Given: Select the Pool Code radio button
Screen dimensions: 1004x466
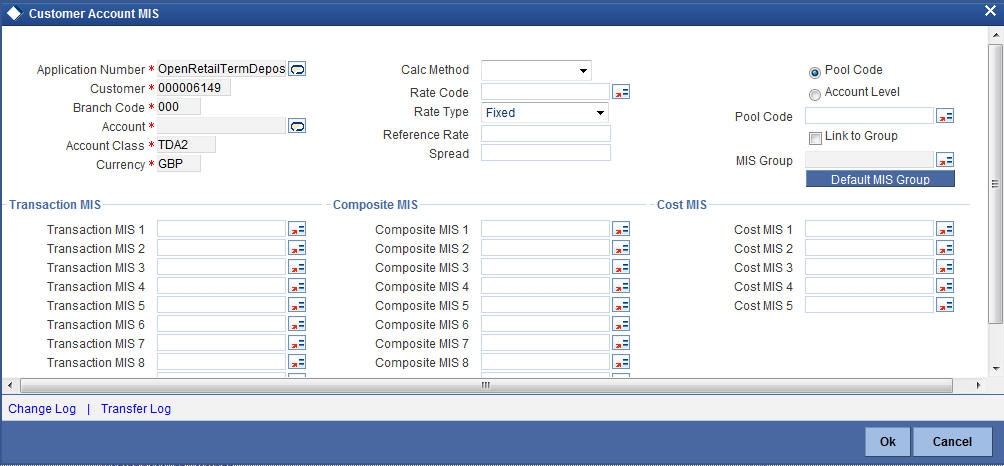Looking at the screenshot, I should click(815, 72).
